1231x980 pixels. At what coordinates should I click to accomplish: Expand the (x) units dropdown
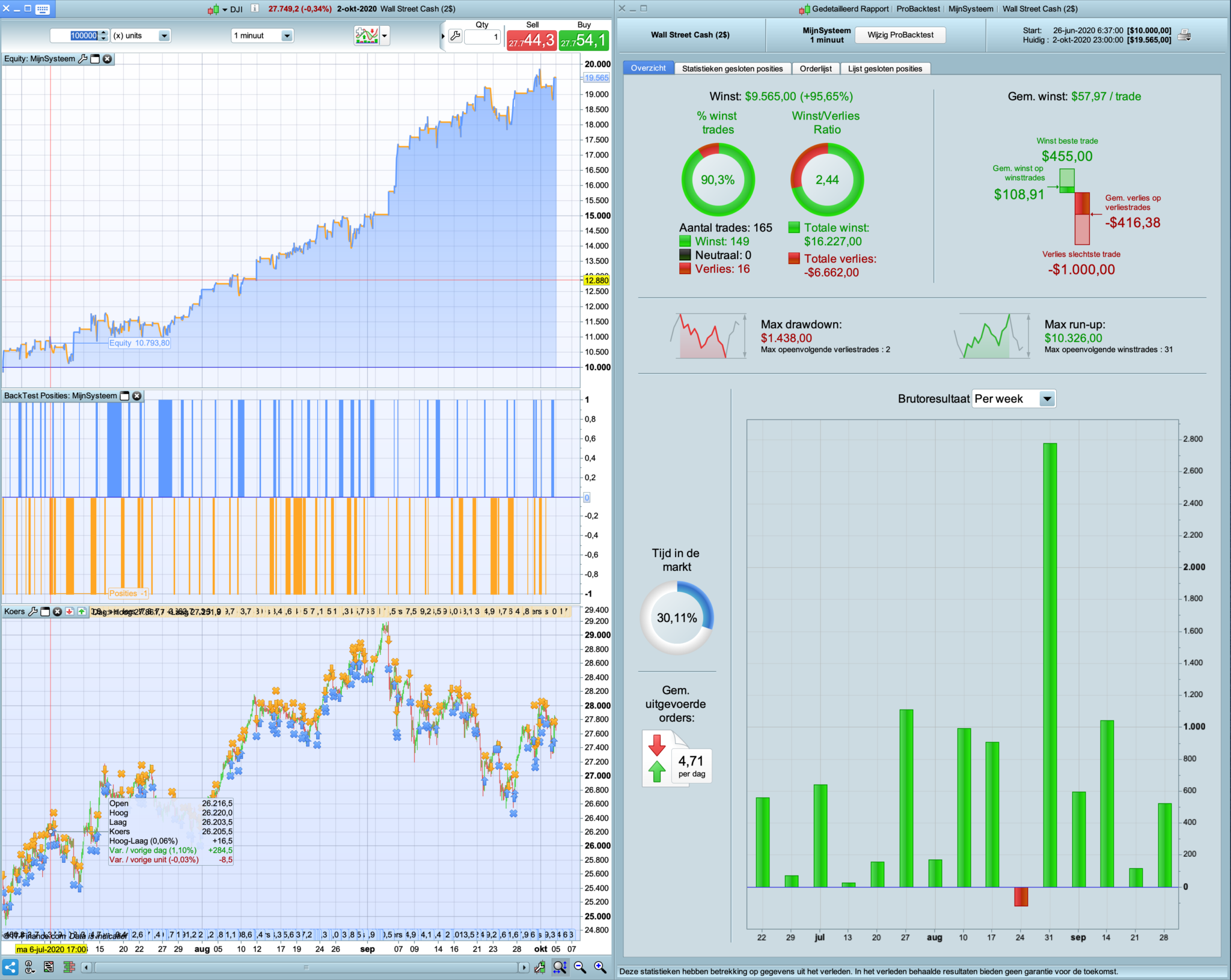click(163, 35)
